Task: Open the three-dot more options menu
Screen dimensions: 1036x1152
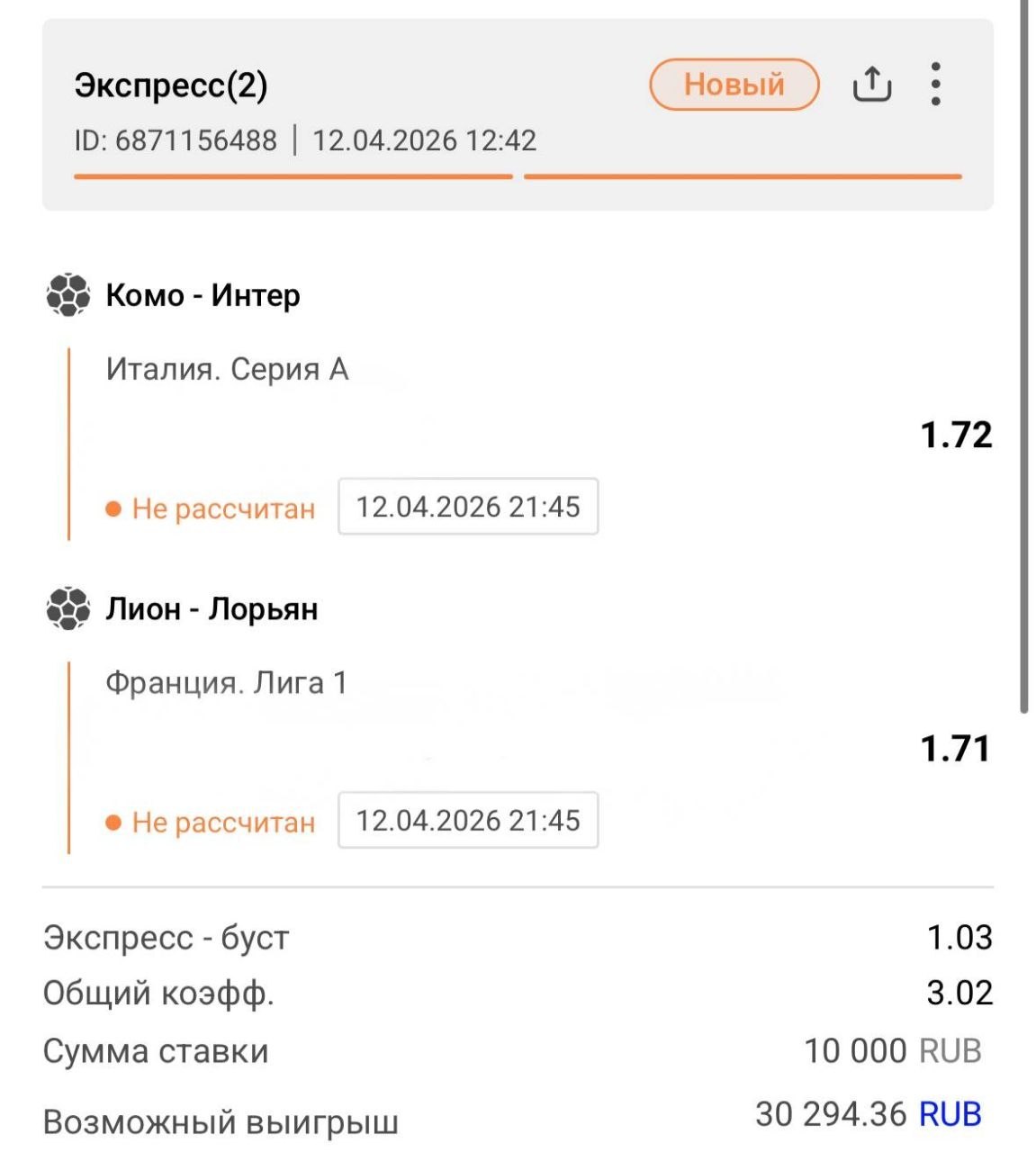Action: click(x=936, y=84)
